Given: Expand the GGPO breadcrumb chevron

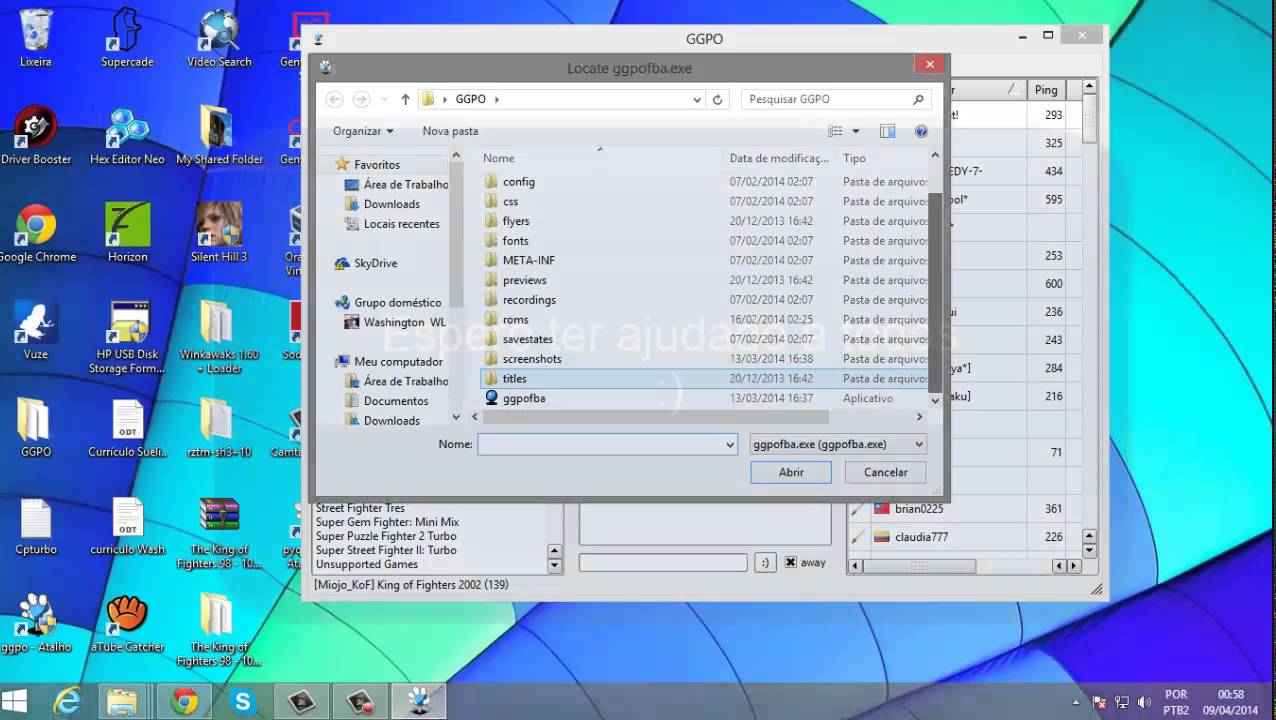Looking at the screenshot, I should (x=497, y=99).
